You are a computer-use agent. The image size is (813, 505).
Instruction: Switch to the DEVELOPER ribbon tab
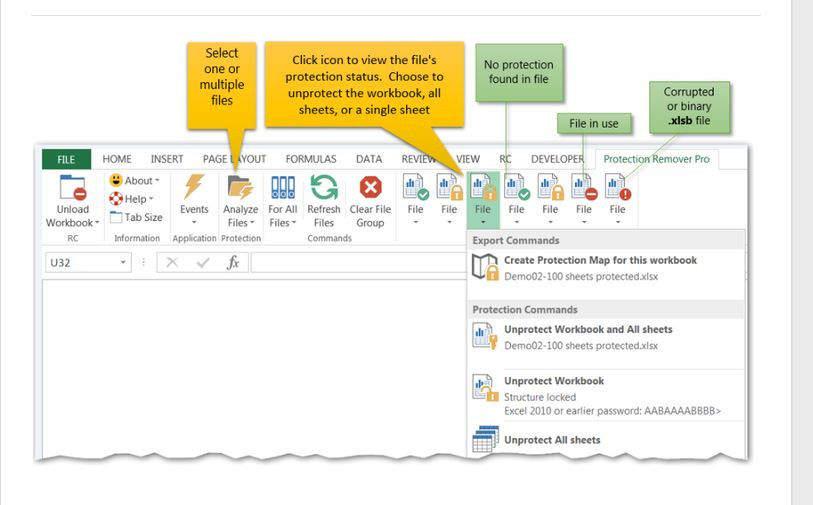coord(557,159)
